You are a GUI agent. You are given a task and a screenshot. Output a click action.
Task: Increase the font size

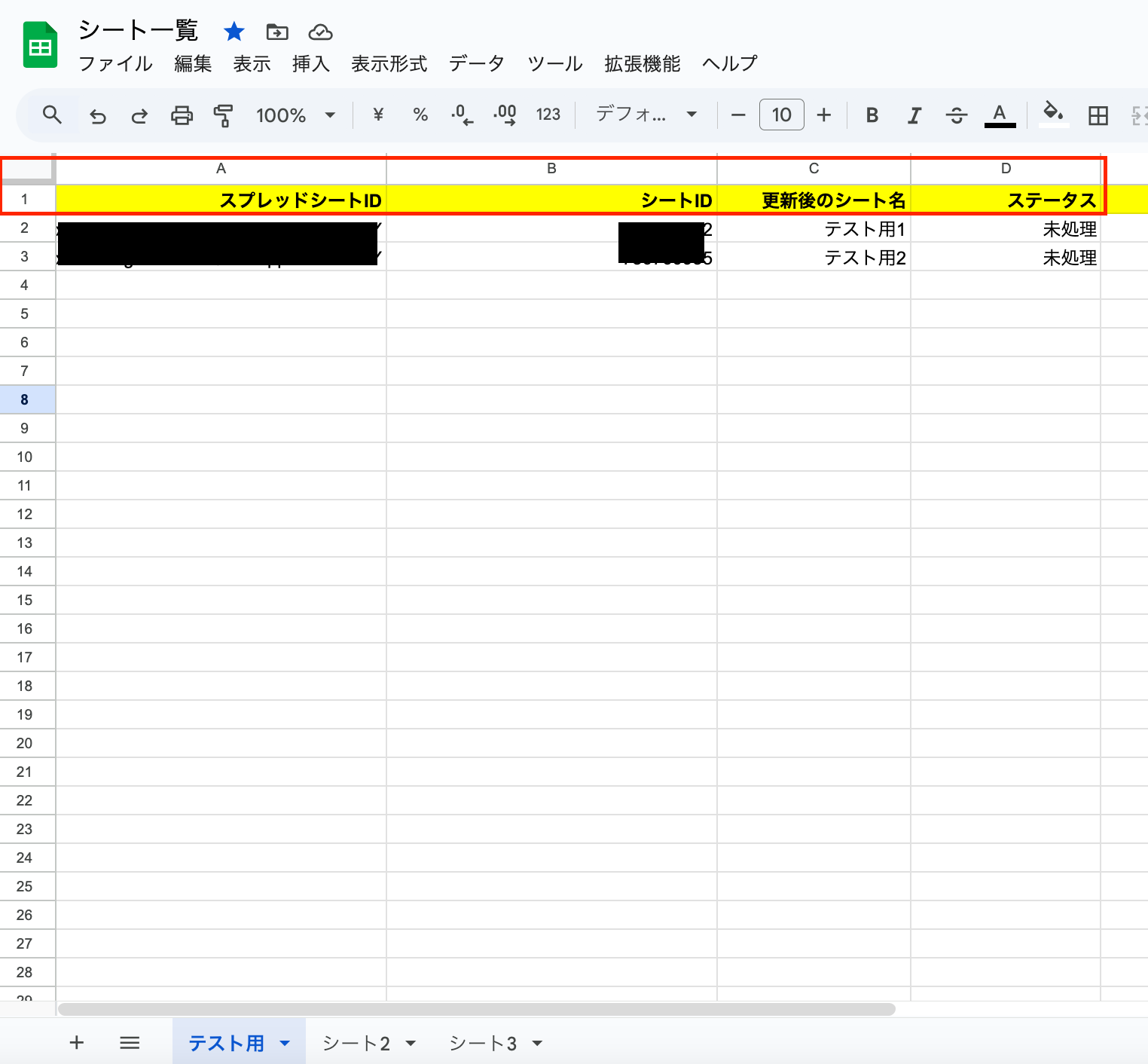coord(824,115)
